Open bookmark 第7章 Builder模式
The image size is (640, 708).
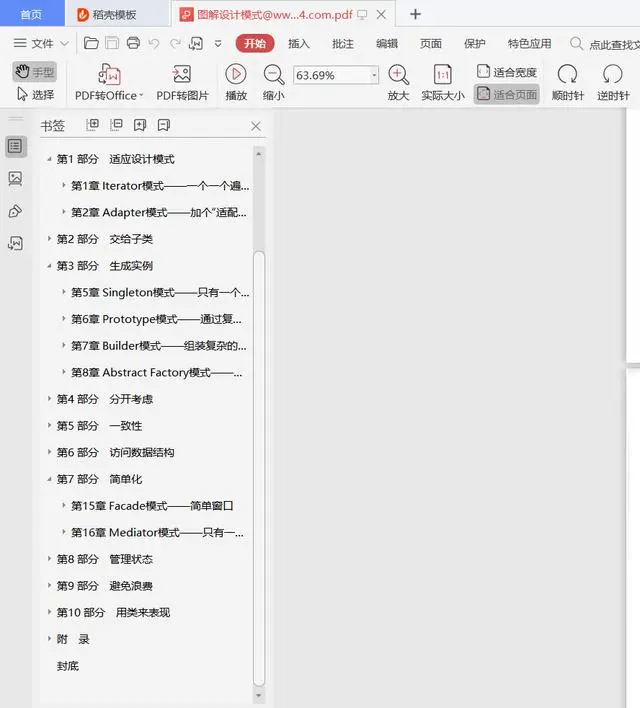[159, 345]
